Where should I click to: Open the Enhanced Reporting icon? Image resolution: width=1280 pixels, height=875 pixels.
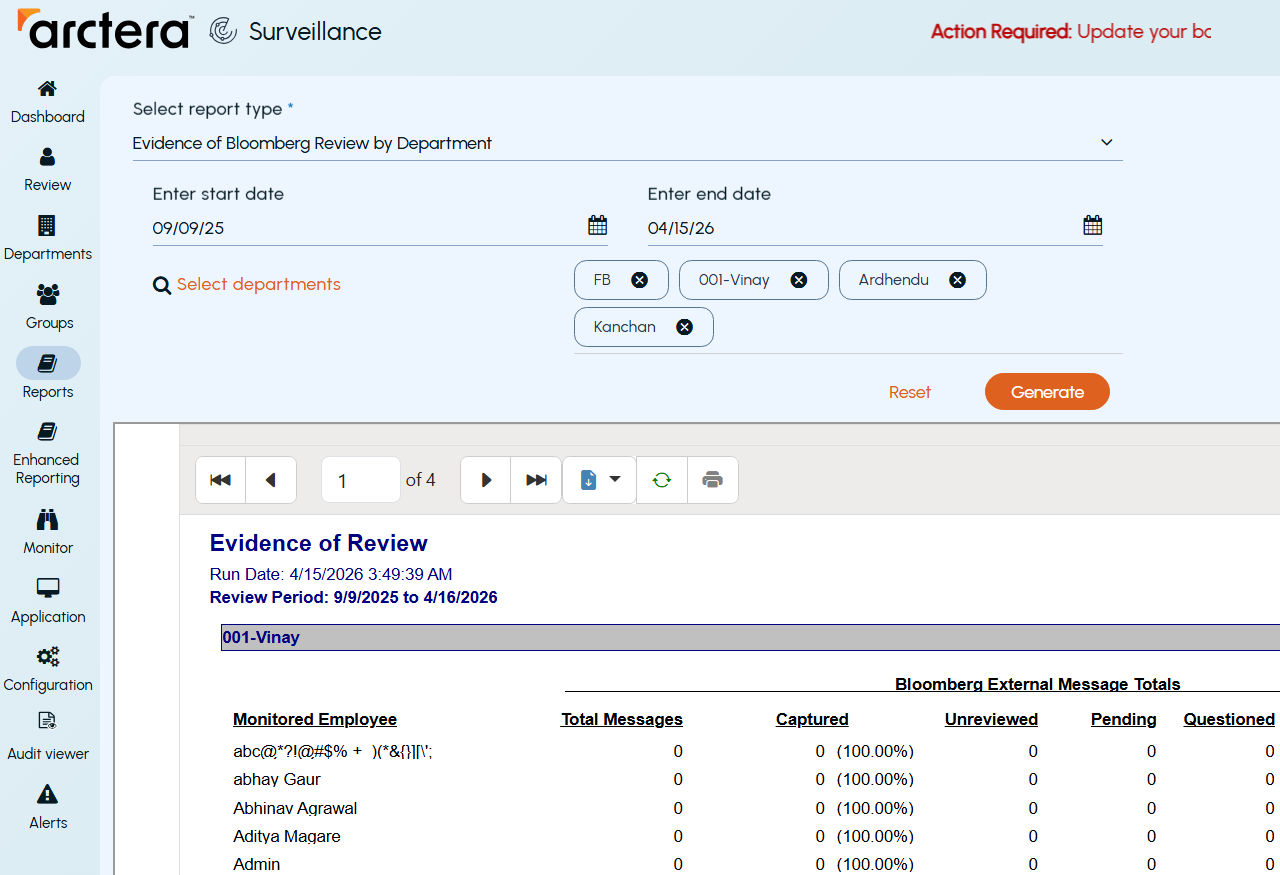click(47, 431)
